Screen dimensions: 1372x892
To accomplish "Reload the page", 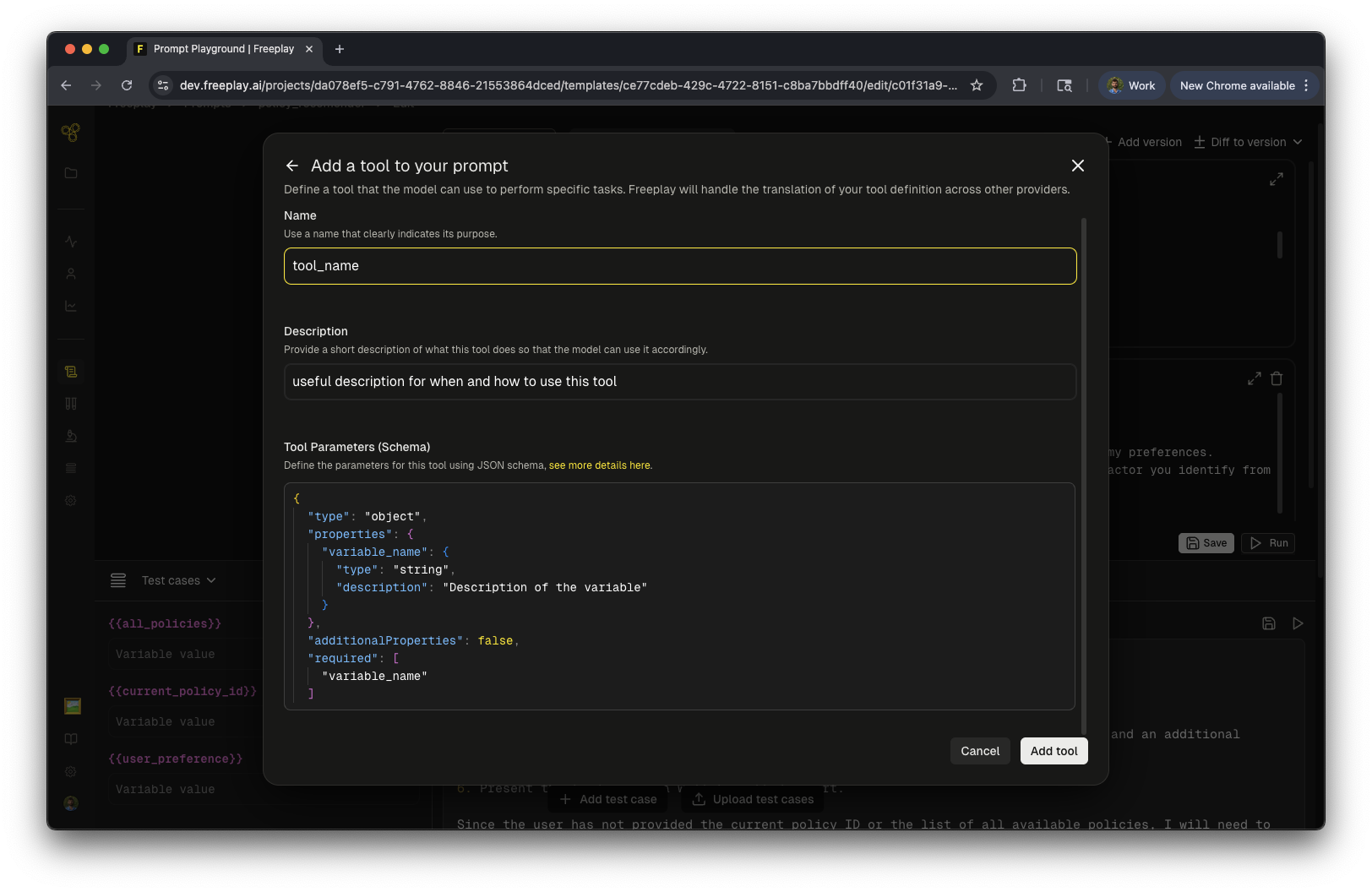I will (x=127, y=85).
